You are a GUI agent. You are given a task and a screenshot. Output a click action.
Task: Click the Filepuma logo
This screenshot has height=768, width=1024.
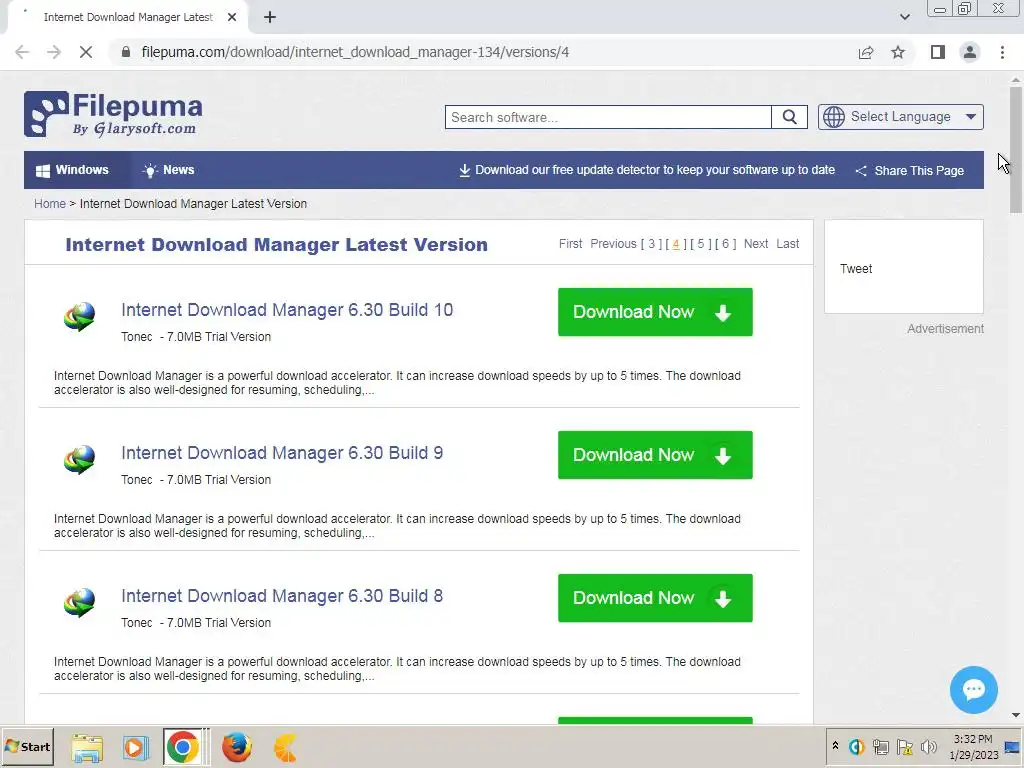pos(113,114)
